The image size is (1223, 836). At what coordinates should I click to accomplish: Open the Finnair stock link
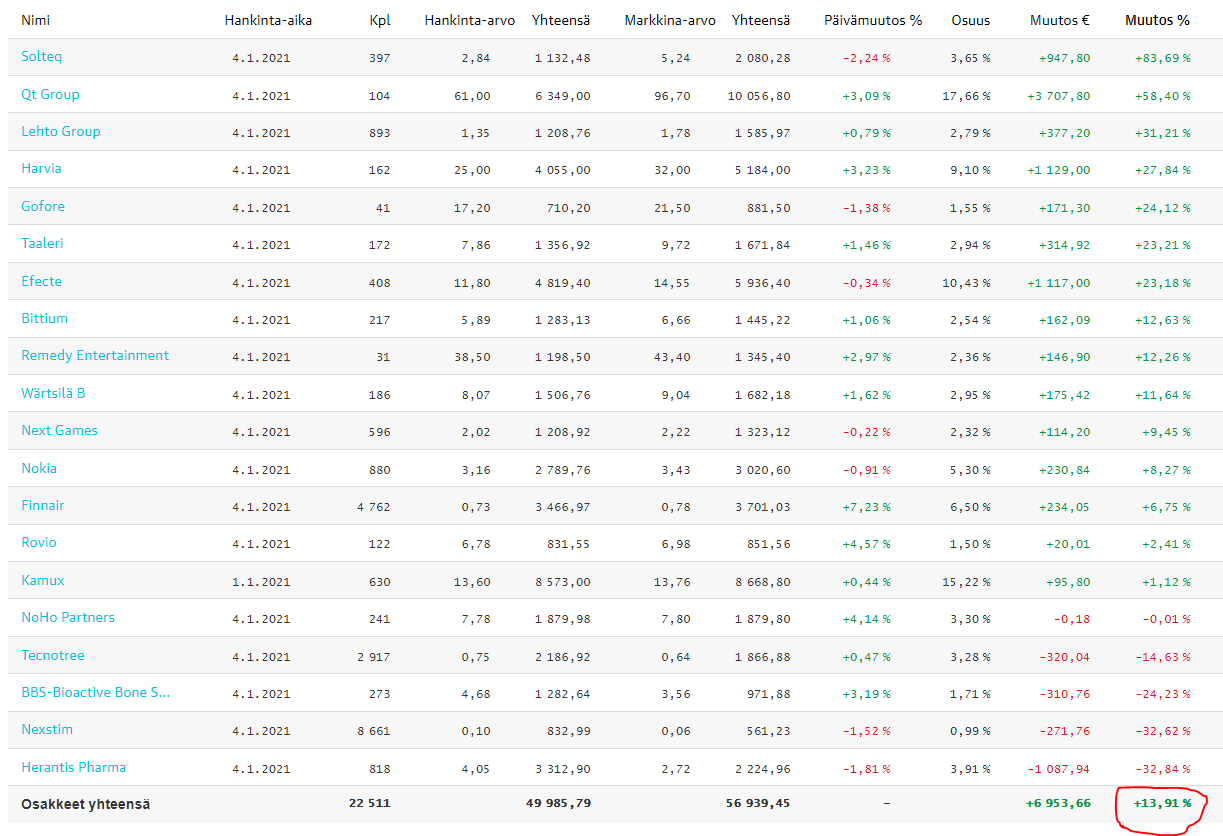[42, 505]
